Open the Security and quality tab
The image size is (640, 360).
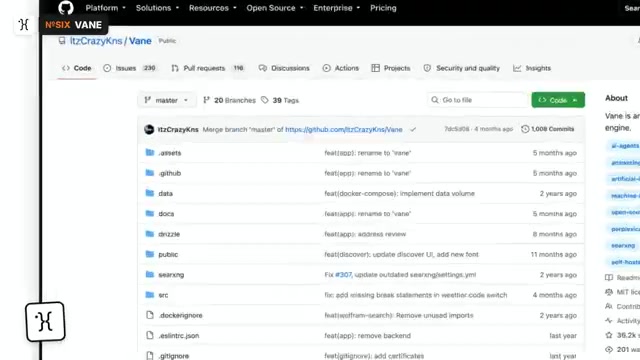point(461,68)
